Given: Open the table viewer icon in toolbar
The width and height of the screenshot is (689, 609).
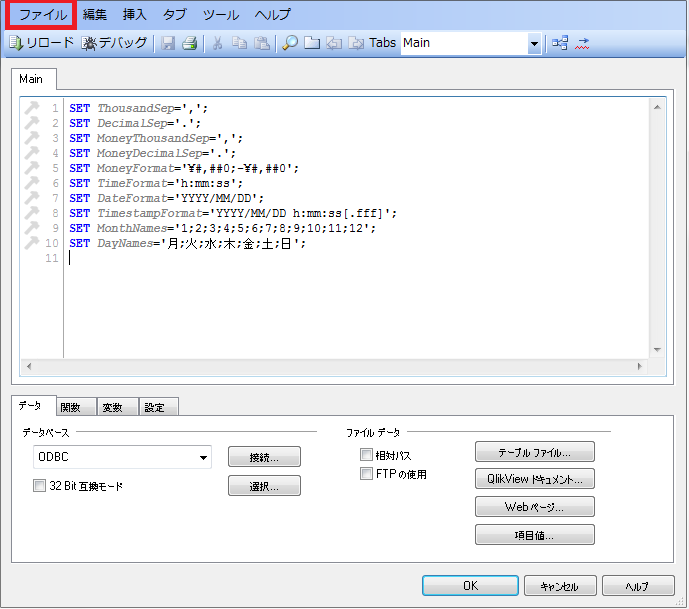Looking at the screenshot, I should coord(560,43).
